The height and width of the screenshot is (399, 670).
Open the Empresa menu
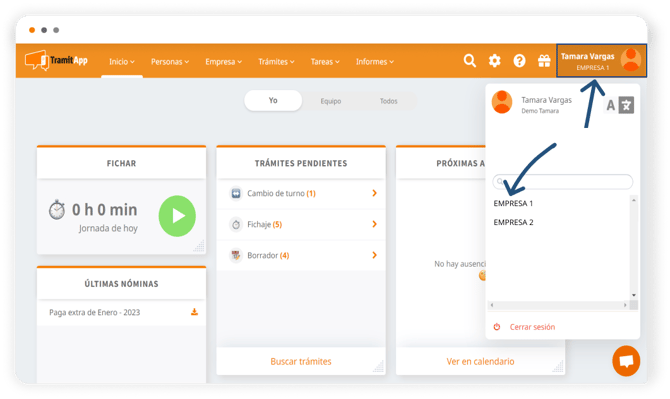223,62
